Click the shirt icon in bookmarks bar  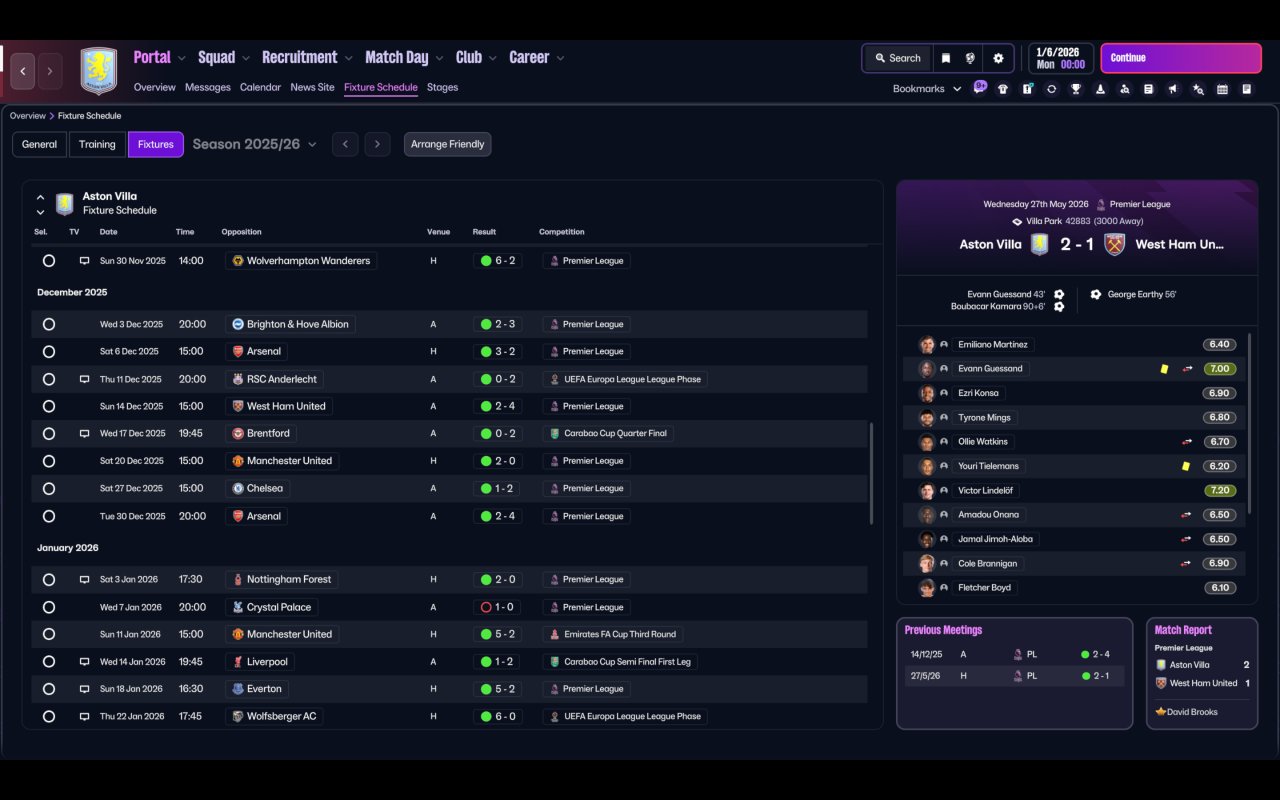point(1003,89)
